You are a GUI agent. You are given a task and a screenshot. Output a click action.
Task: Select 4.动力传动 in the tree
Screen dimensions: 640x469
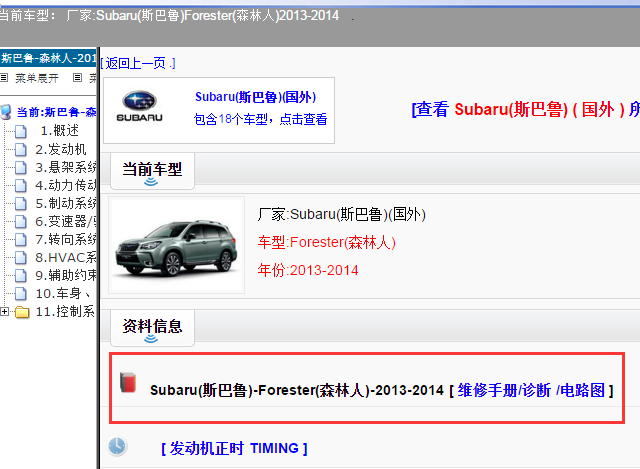click(66, 185)
